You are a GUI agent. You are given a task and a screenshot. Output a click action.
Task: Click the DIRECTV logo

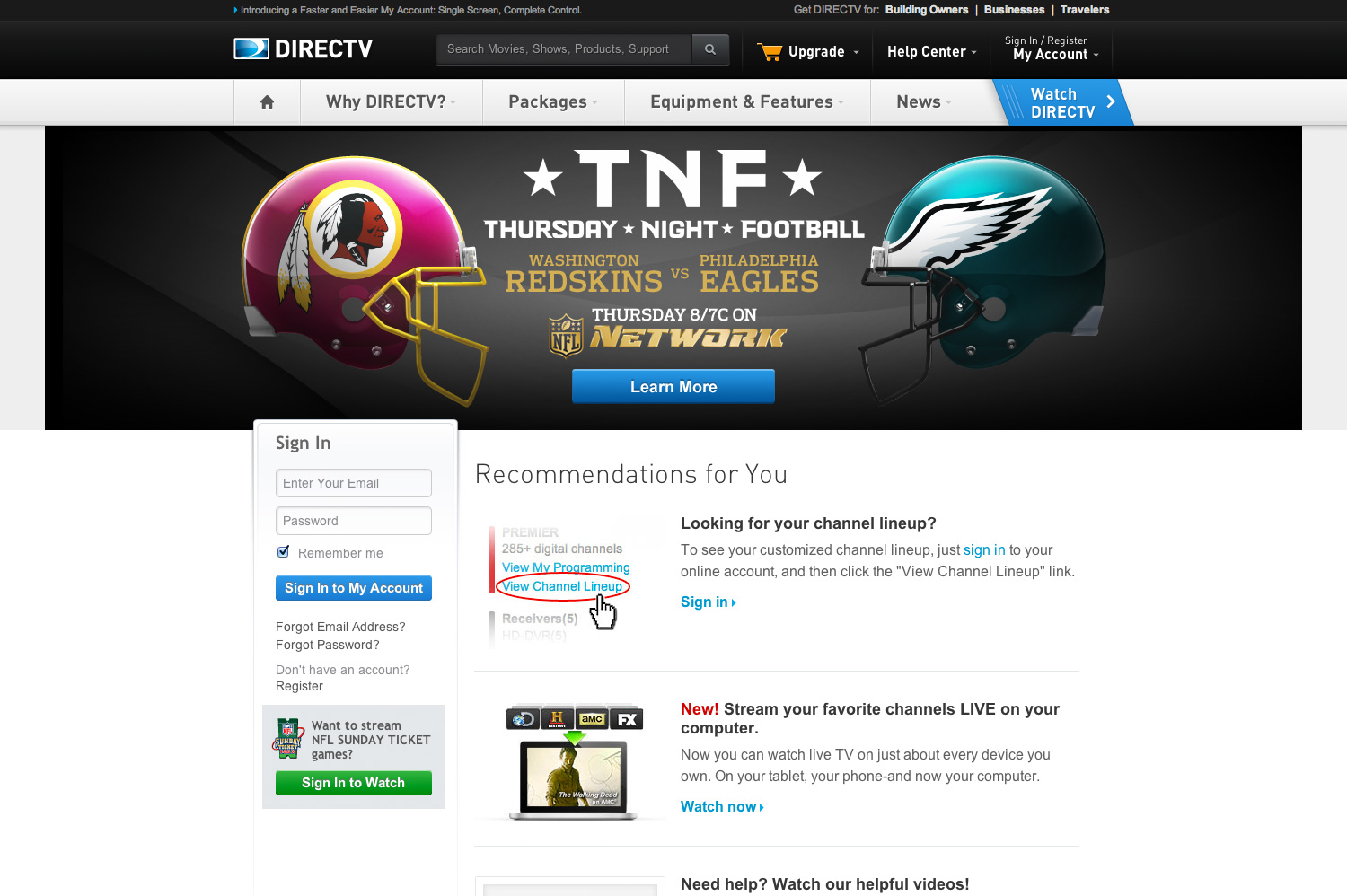[303, 48]
